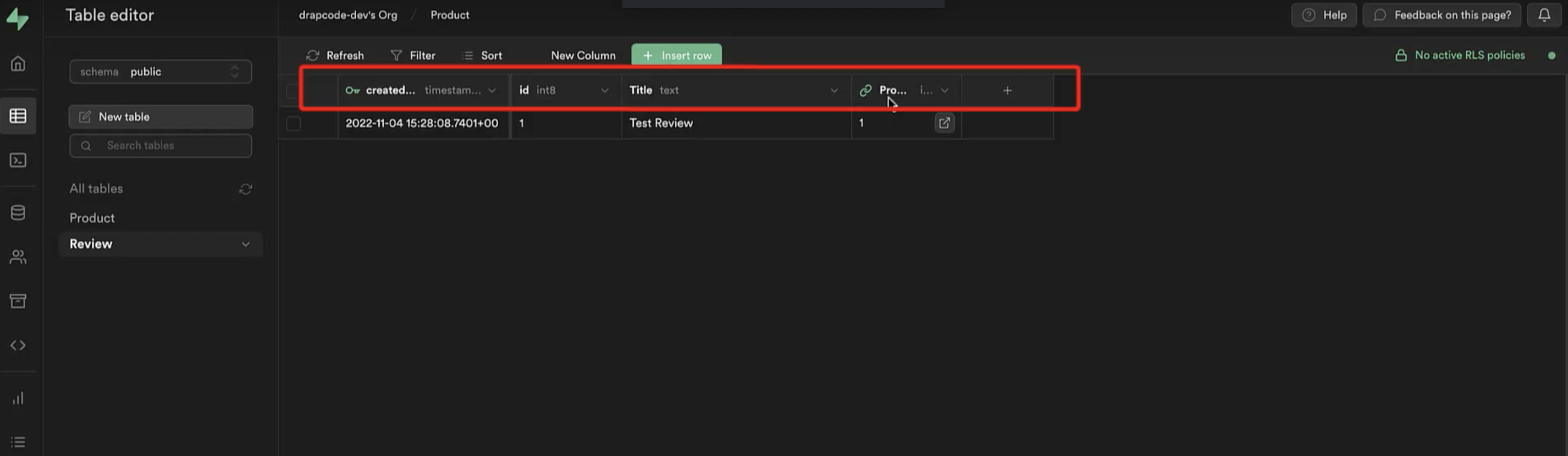Screen dimensions: 1568x456
Task: Open foreign key reference icon in row
Action: pyautogui.click(x=944, y=123)
